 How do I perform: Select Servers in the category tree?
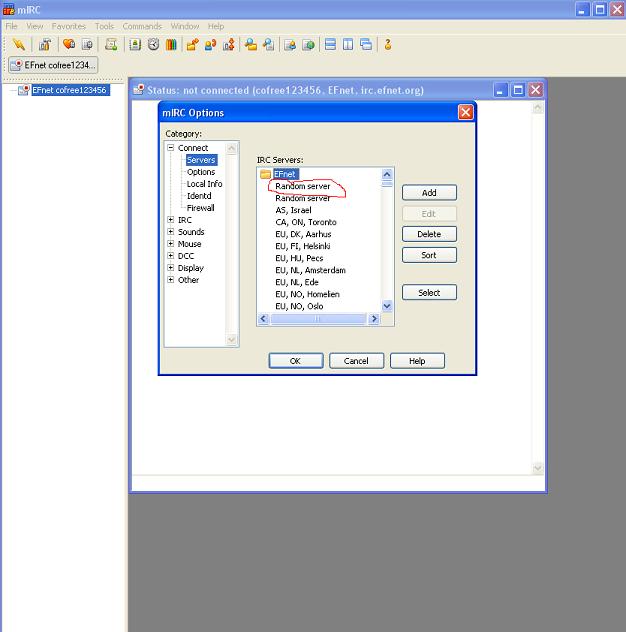(x=201, y=160)
